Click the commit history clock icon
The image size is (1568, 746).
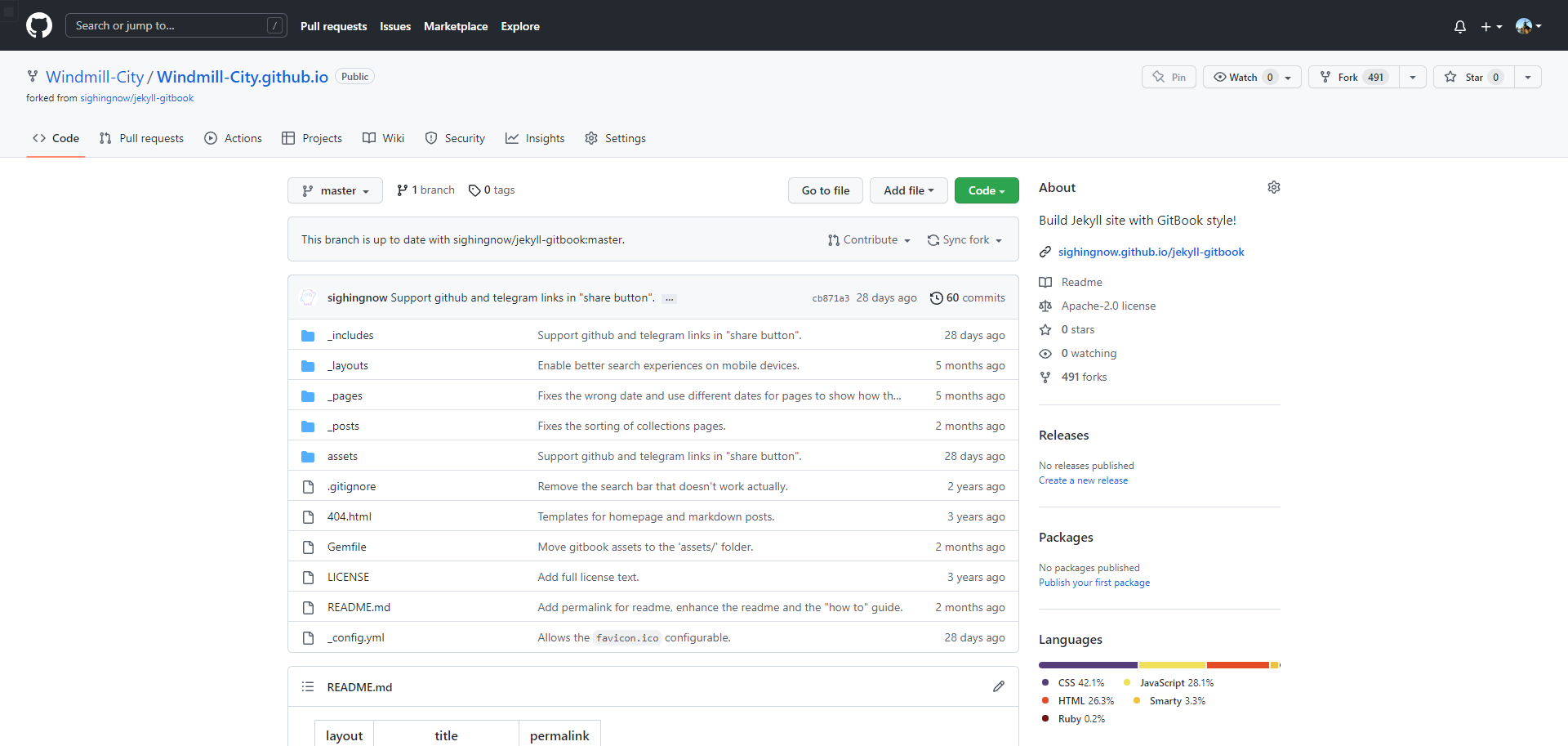click(937, 297)
